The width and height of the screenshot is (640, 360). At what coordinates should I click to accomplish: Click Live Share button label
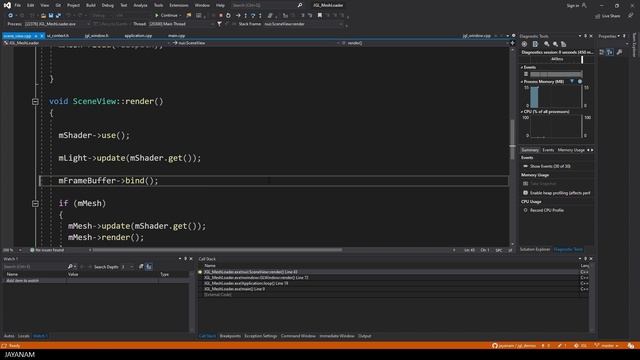click(611, 16)
